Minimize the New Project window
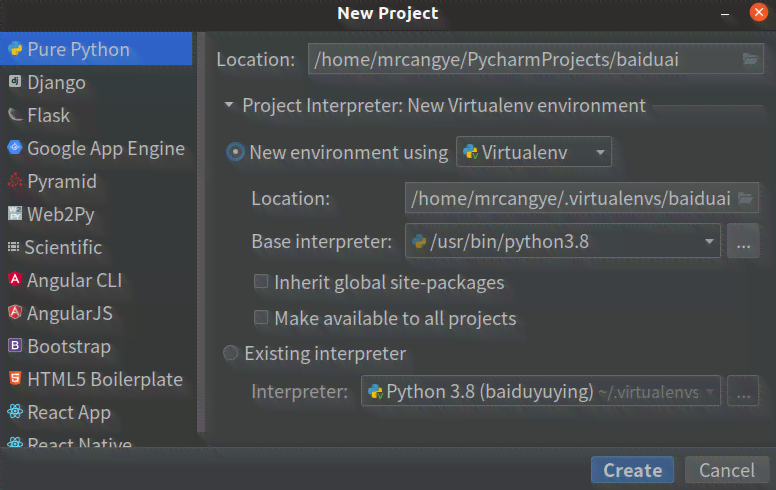Image resolution: width=776 pixels, height=490 pixels. click(x=725, y=14)
